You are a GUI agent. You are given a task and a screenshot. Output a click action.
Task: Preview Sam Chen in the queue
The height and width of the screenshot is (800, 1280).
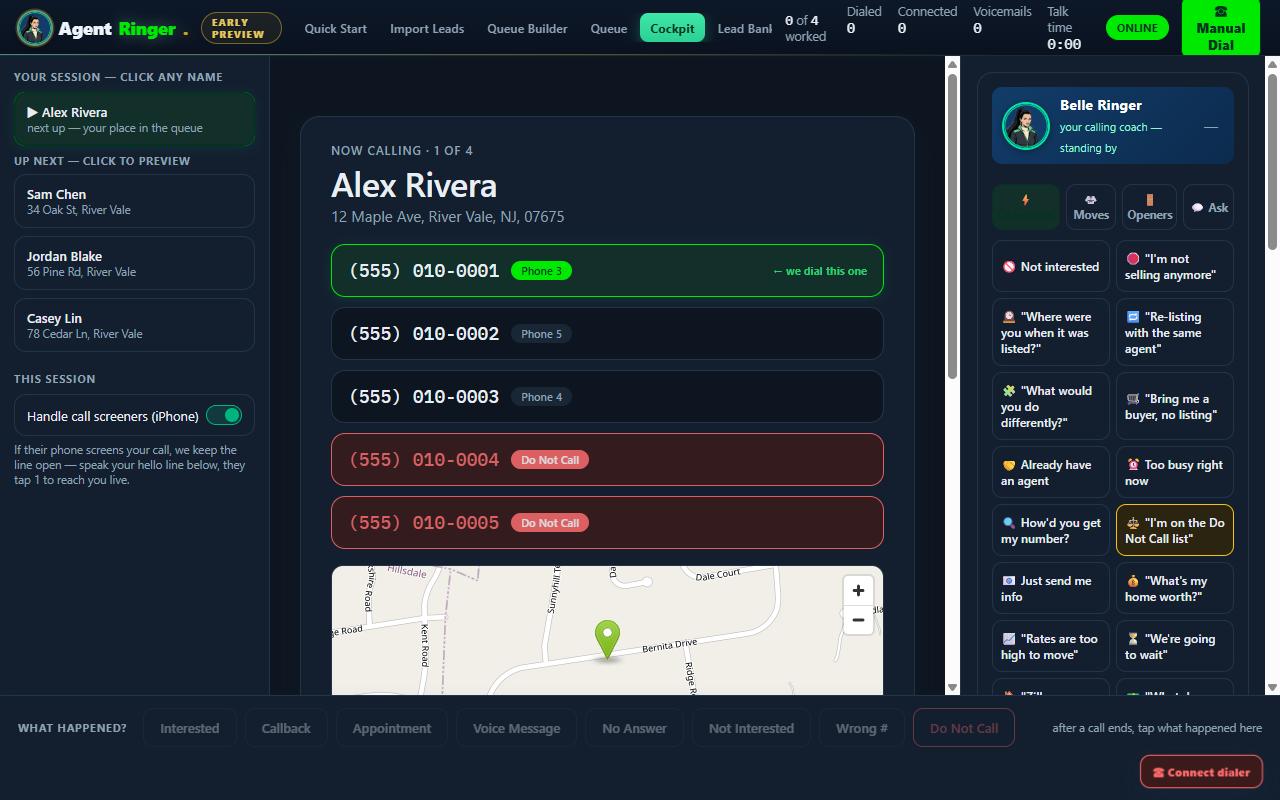pyautogui.click(x=134, y=201)
